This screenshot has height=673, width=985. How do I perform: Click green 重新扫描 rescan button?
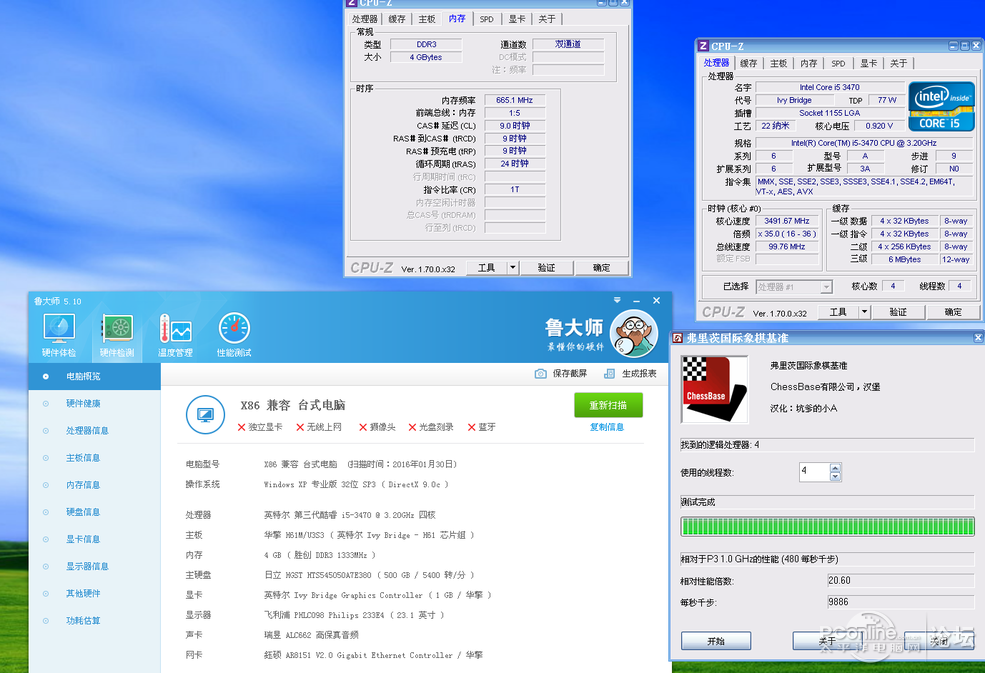[x=608, y=405]
